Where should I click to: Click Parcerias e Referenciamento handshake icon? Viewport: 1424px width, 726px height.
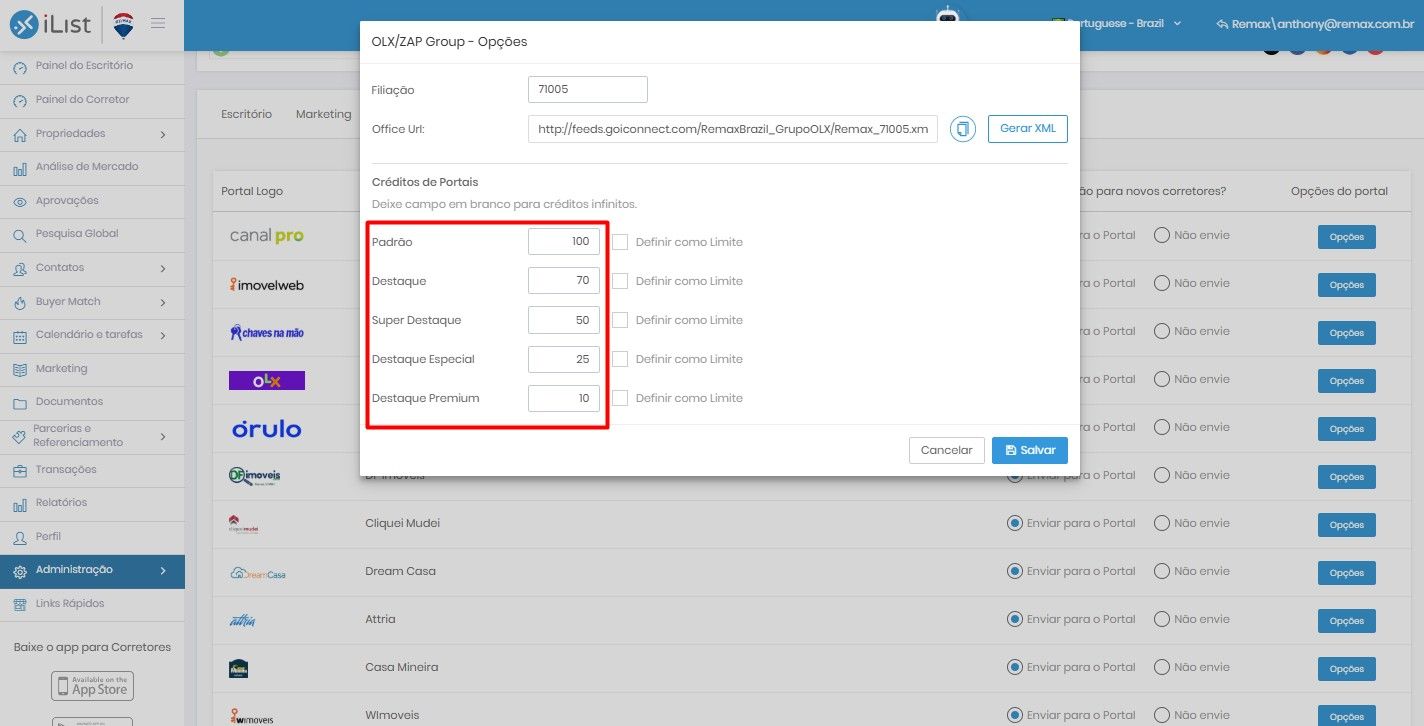(x=20, y=436)
